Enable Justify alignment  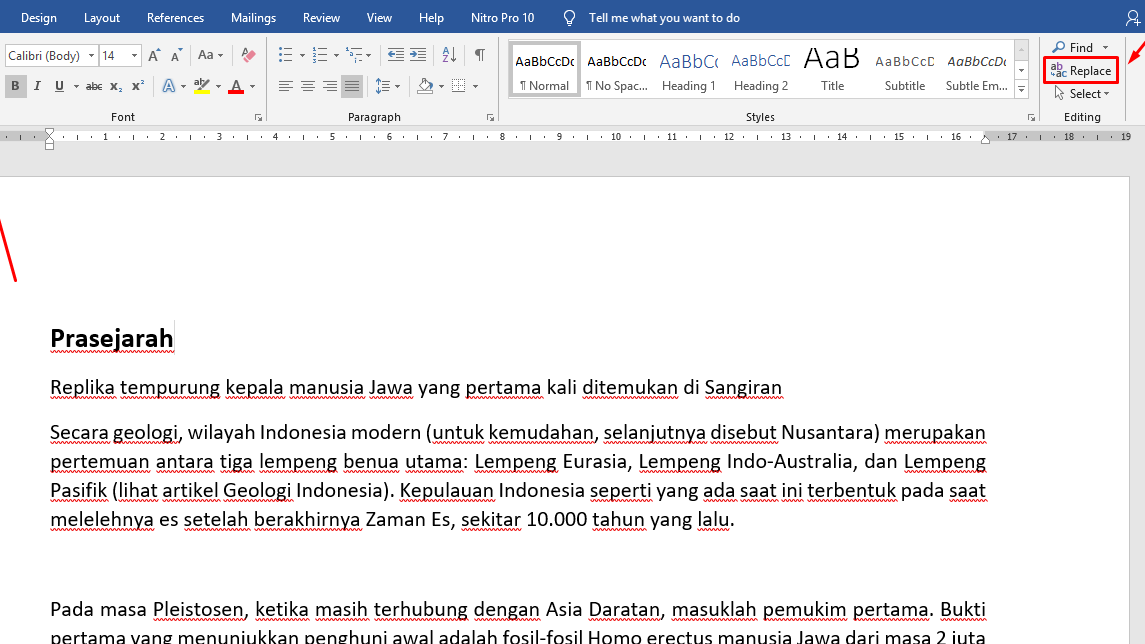point(352,86)
